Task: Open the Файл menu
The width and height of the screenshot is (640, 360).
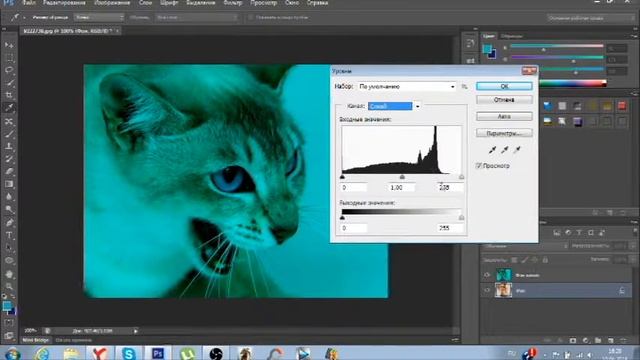Action: click(x=29, y=2)
